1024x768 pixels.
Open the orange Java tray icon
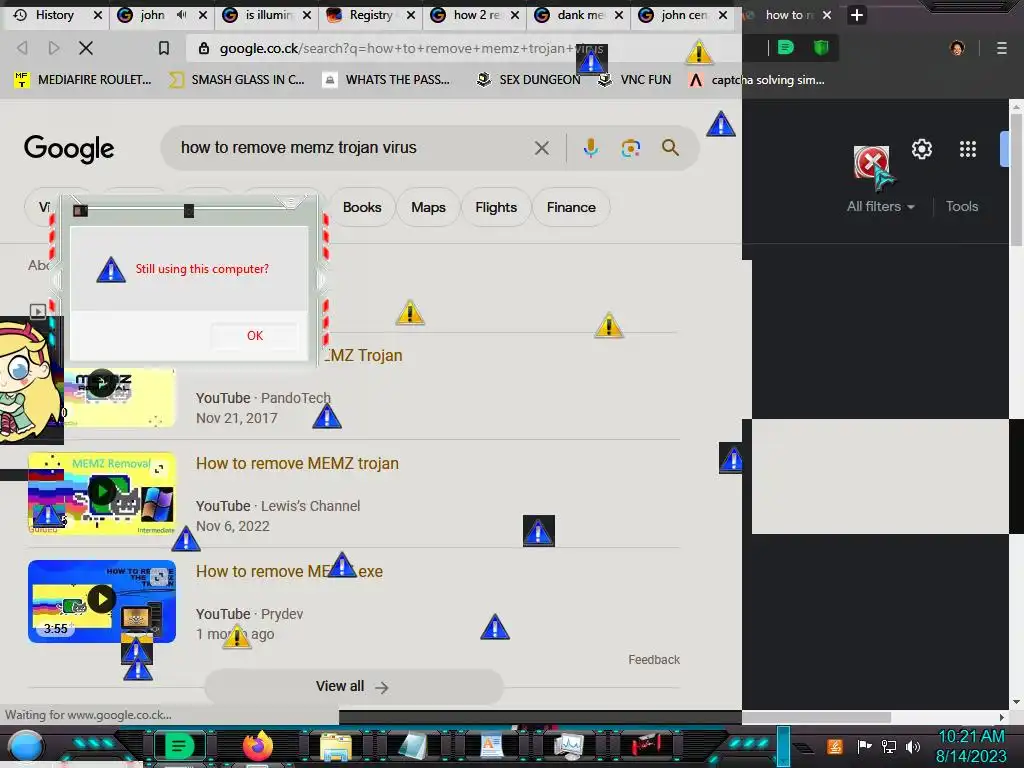tap(834, 746)
